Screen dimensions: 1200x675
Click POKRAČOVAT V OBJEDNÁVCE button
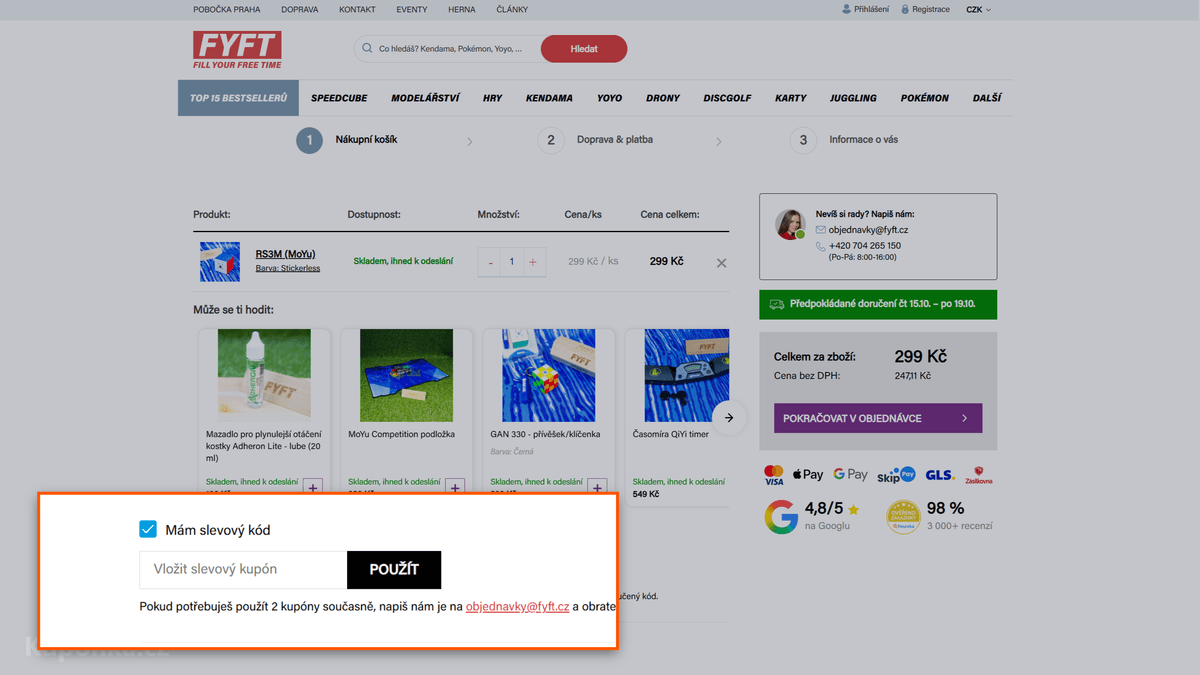coord(878,418)
